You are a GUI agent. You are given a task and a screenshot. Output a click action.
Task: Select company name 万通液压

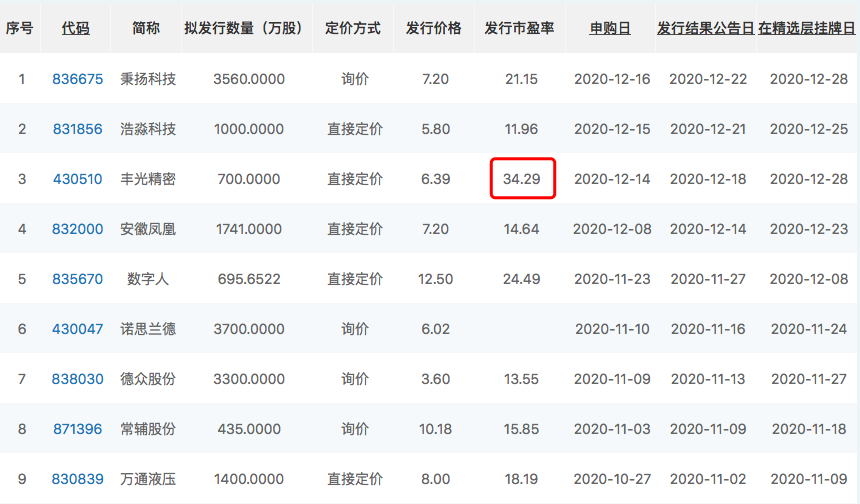(148, 479)
